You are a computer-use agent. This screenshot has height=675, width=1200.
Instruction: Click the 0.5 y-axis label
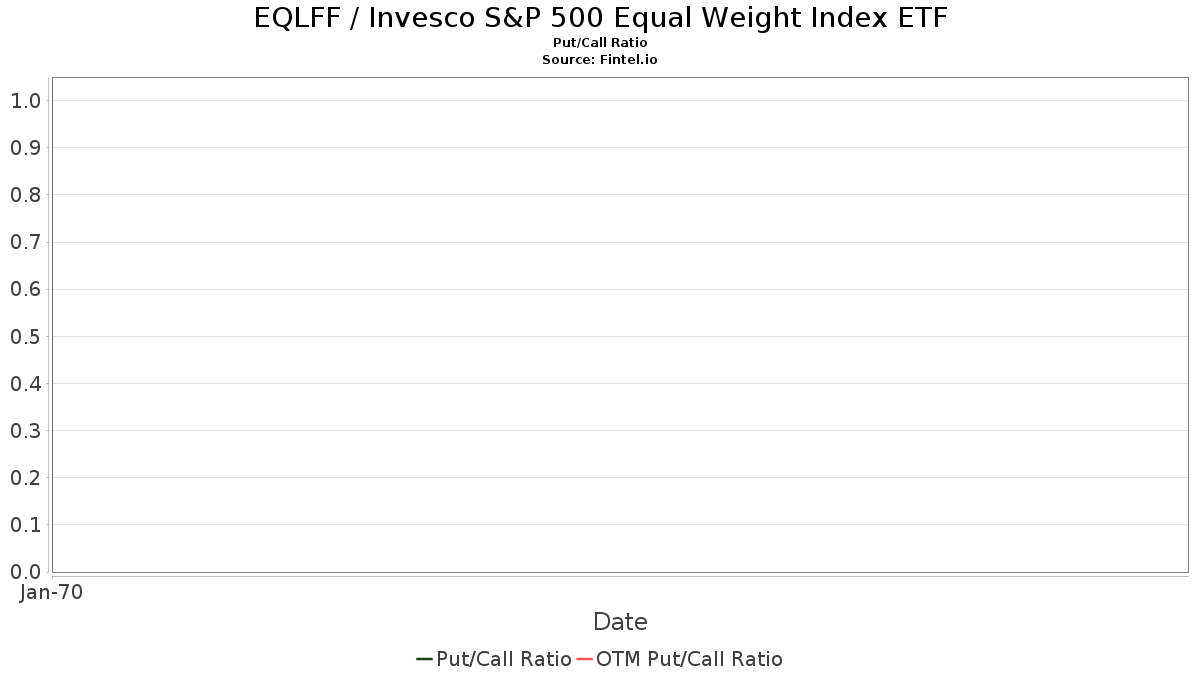click(25, 336)
